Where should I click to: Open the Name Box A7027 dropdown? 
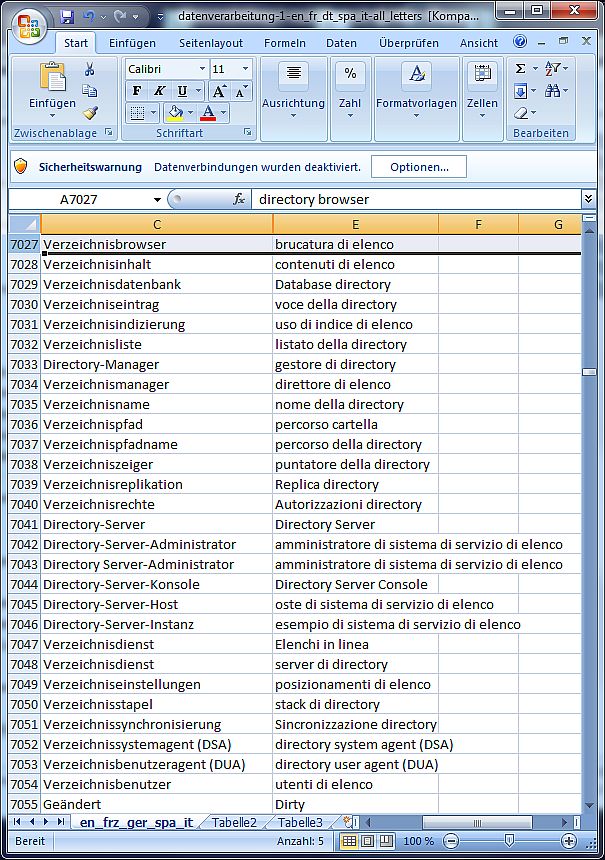(x=157, y=199)
